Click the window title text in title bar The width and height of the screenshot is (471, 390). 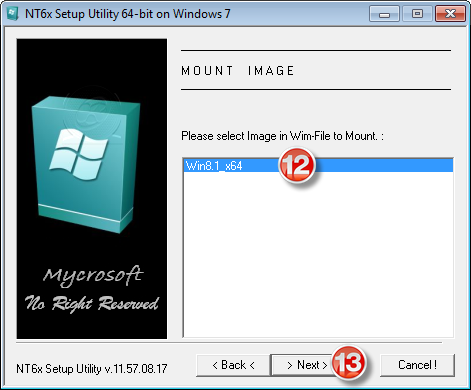click(127, 14)
